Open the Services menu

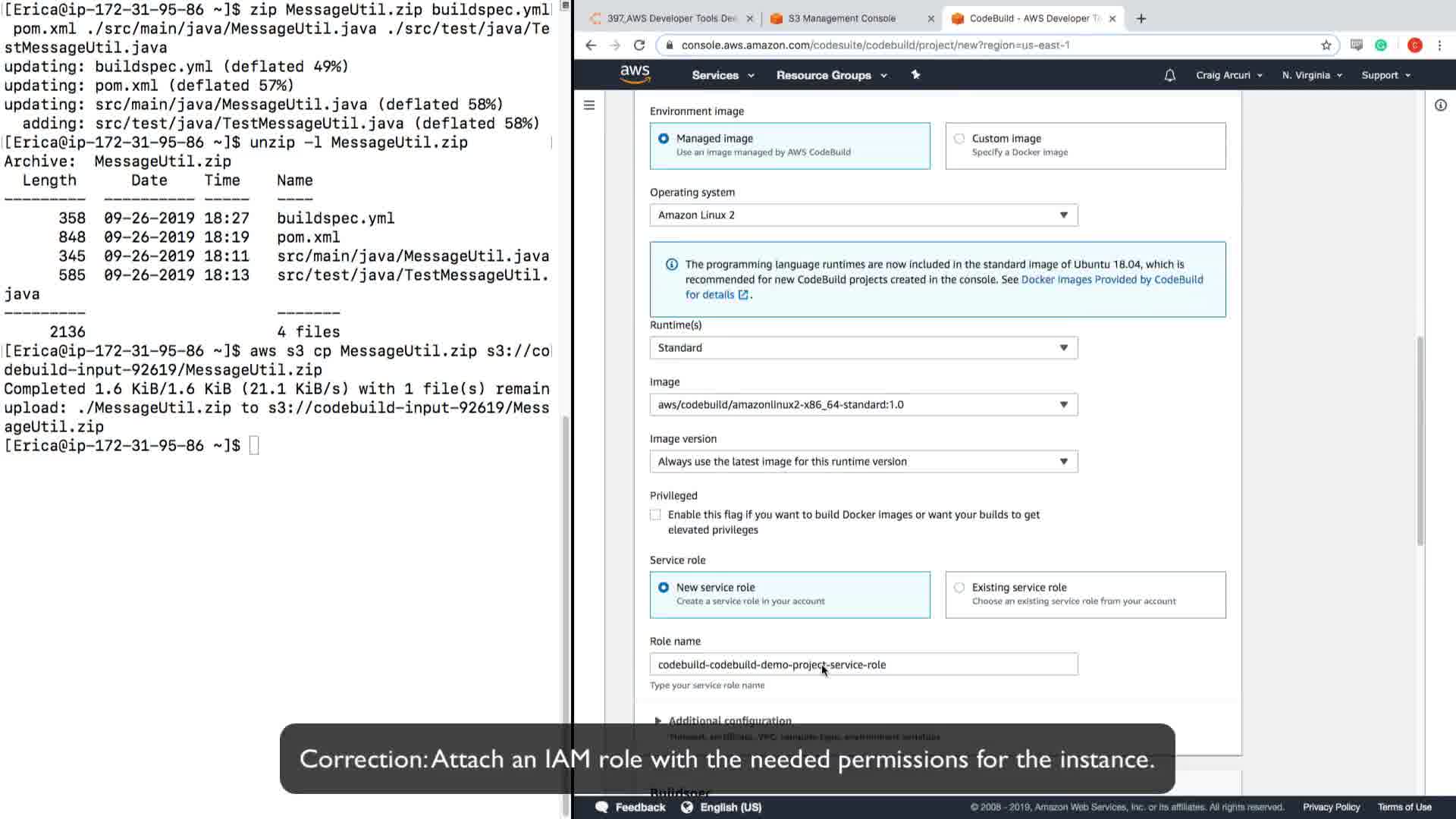722,75
